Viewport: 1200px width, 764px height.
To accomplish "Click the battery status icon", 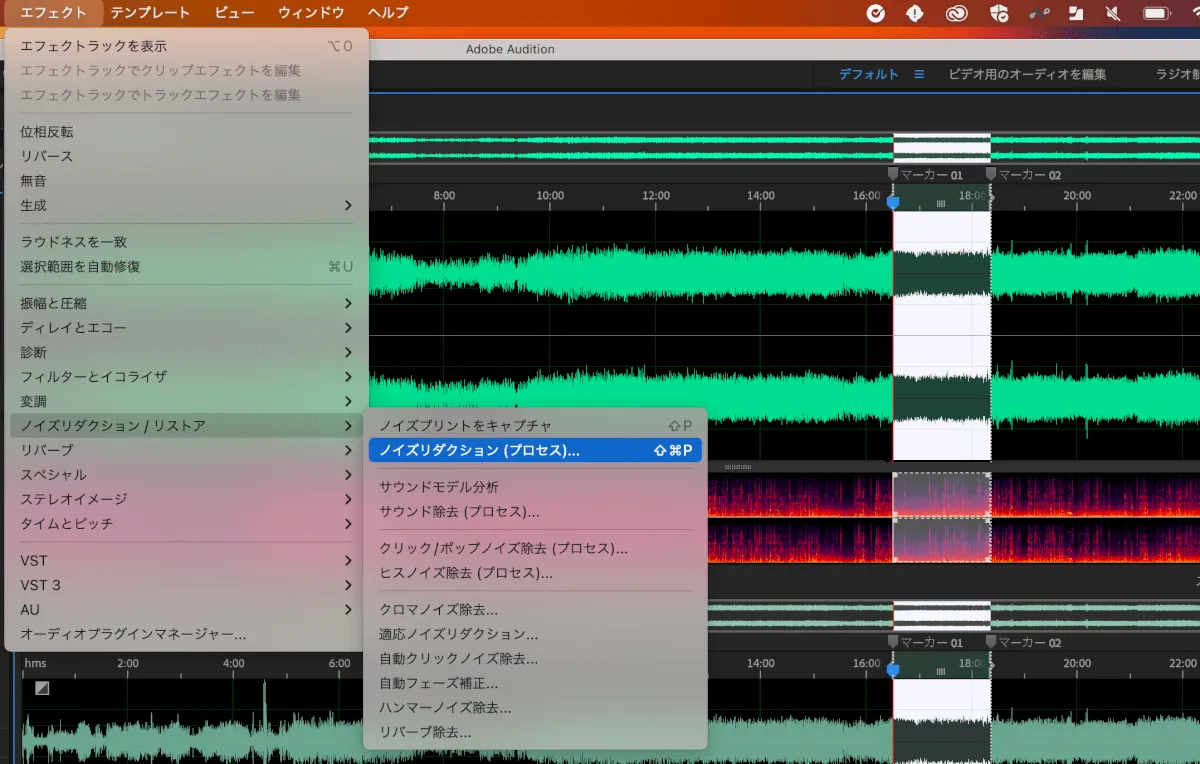I will click(1157, 13).
